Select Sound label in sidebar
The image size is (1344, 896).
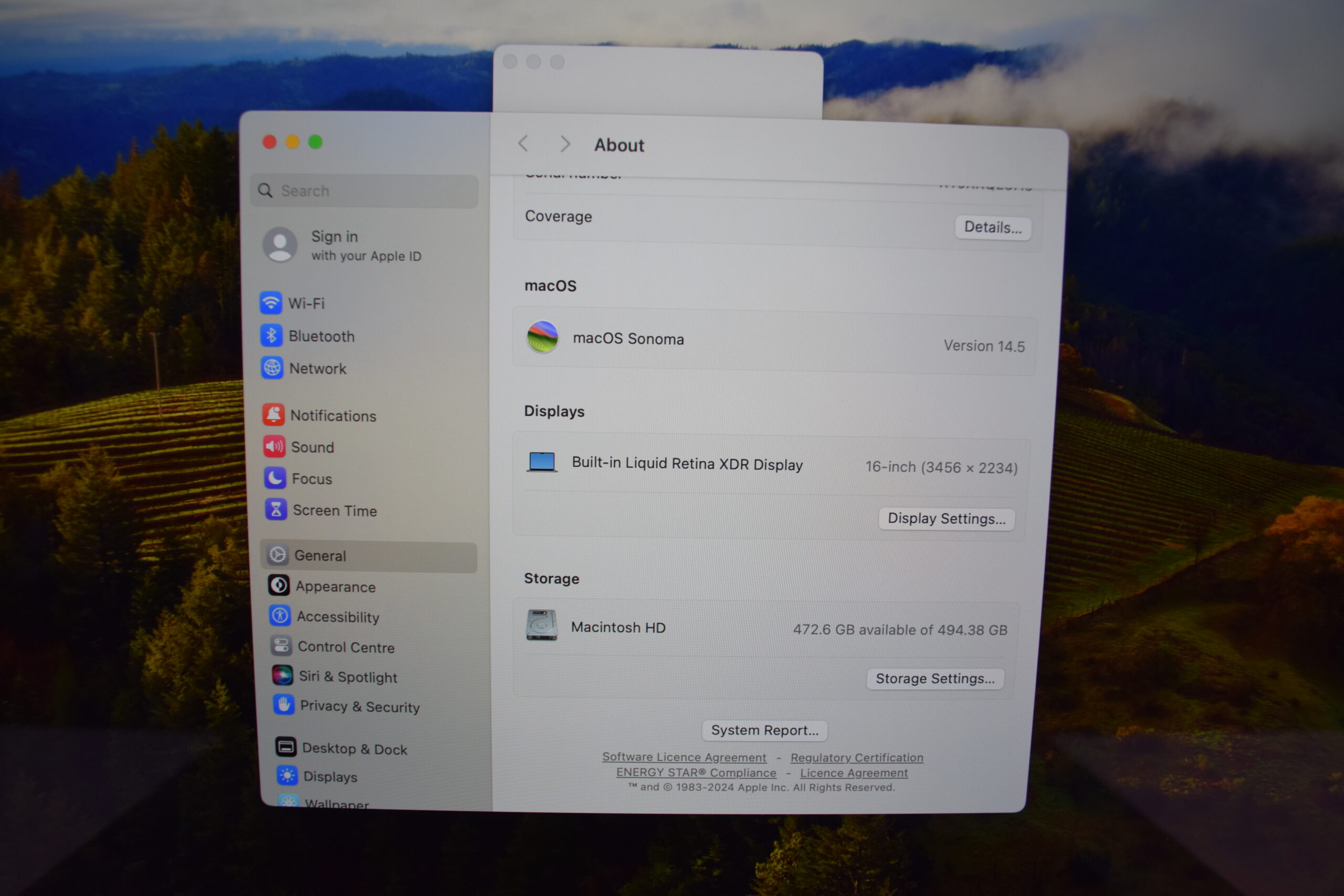312,447
